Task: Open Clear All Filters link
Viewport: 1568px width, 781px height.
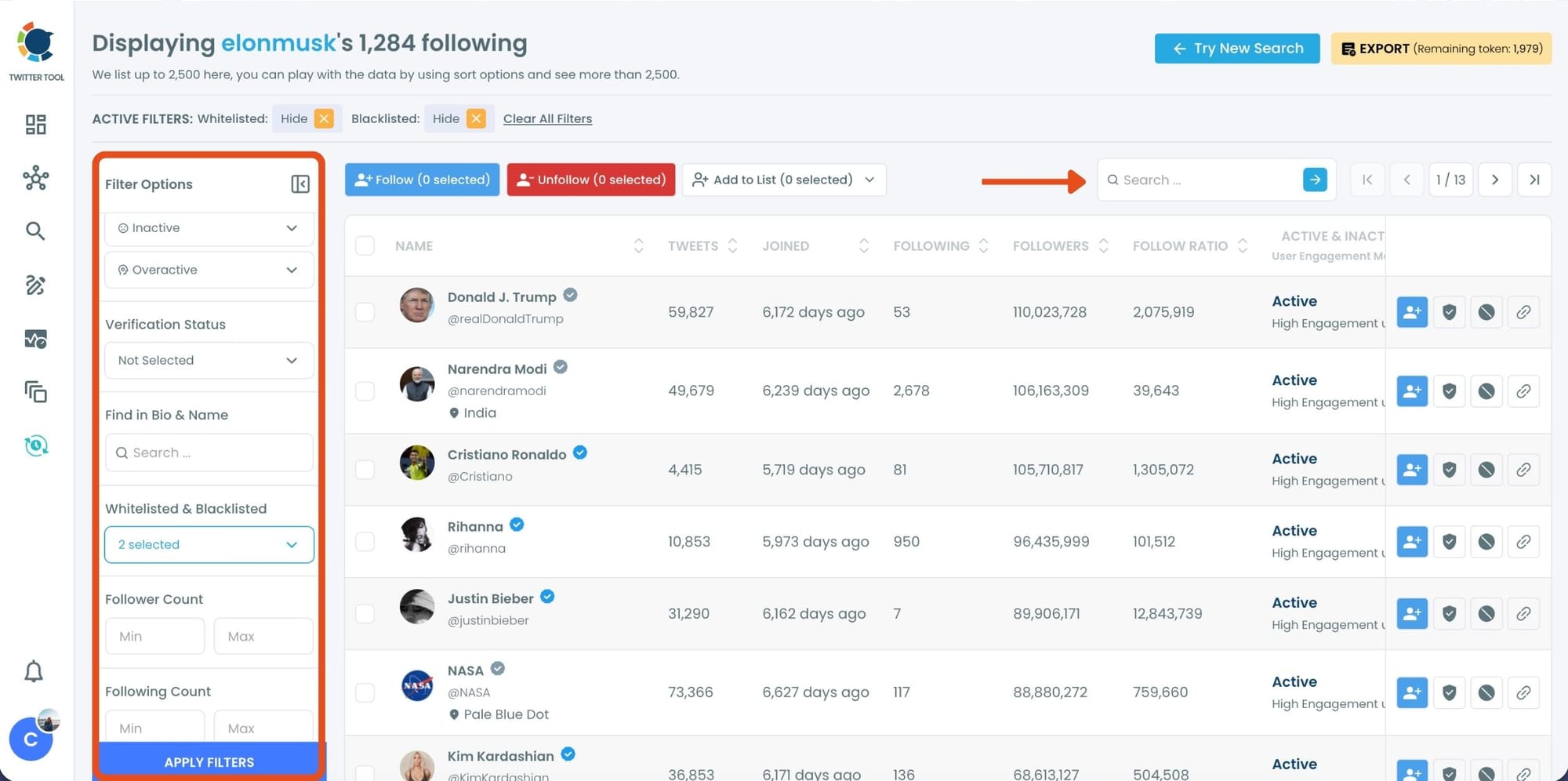Action: tap(547, 118)
